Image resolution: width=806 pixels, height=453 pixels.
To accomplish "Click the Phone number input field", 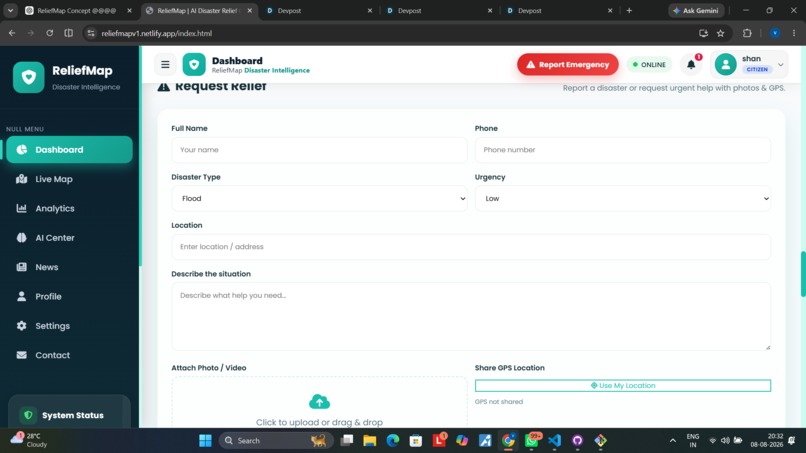I will [622, 150].
